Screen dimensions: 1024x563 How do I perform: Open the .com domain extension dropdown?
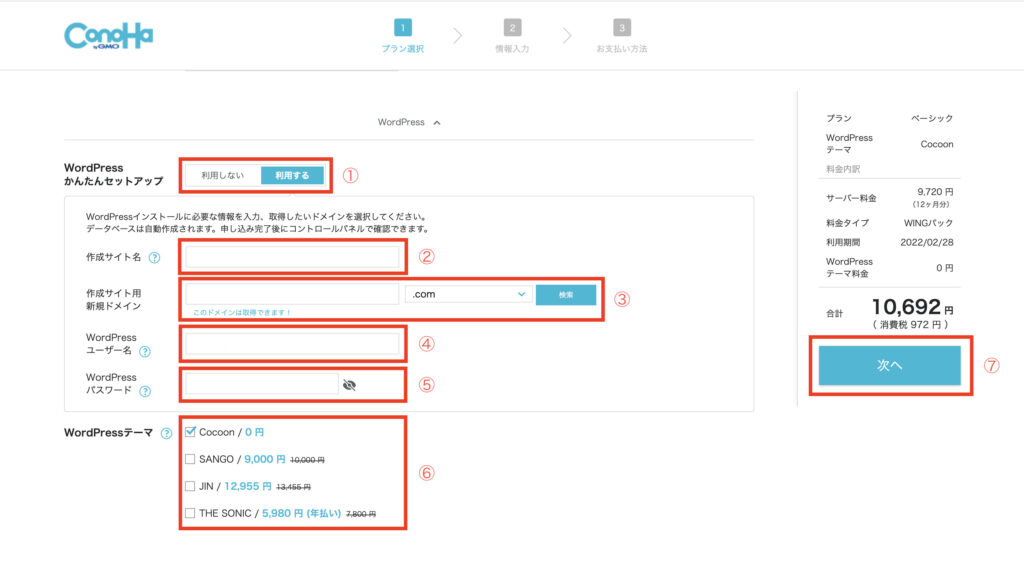click(x=468, y=295)
